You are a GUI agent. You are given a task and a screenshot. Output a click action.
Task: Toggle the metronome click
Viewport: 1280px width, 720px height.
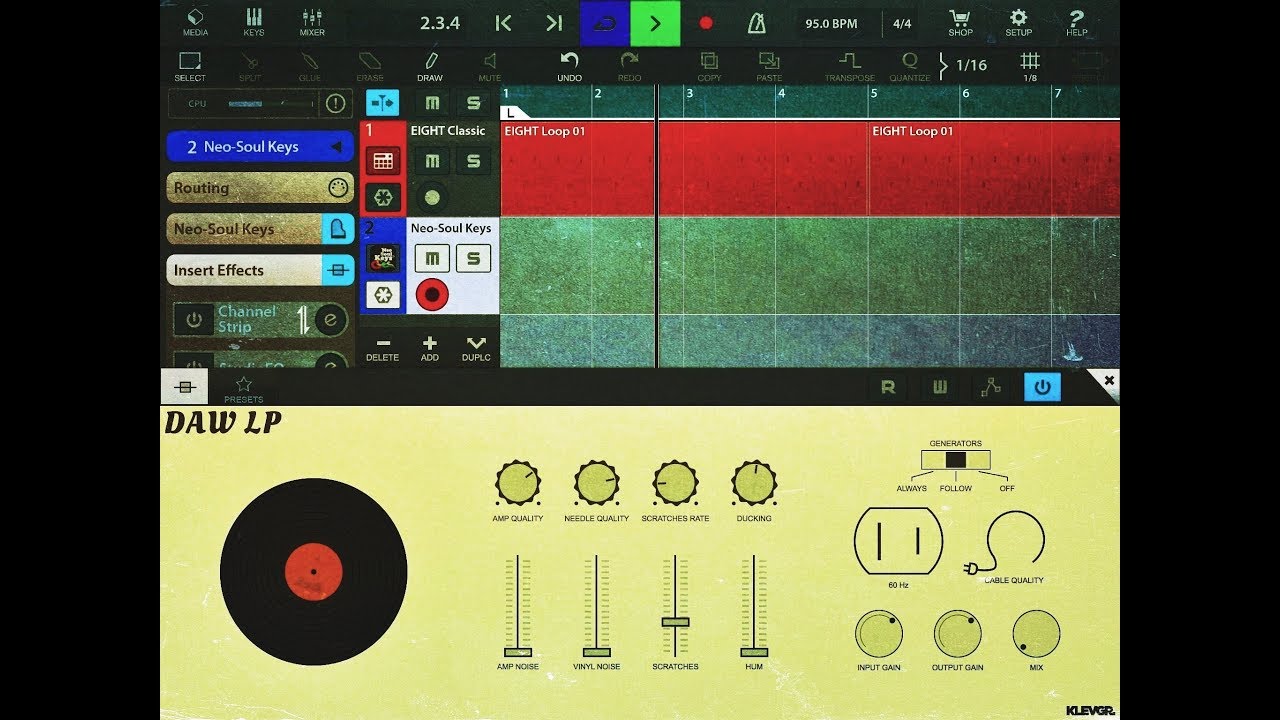[757, 23]
